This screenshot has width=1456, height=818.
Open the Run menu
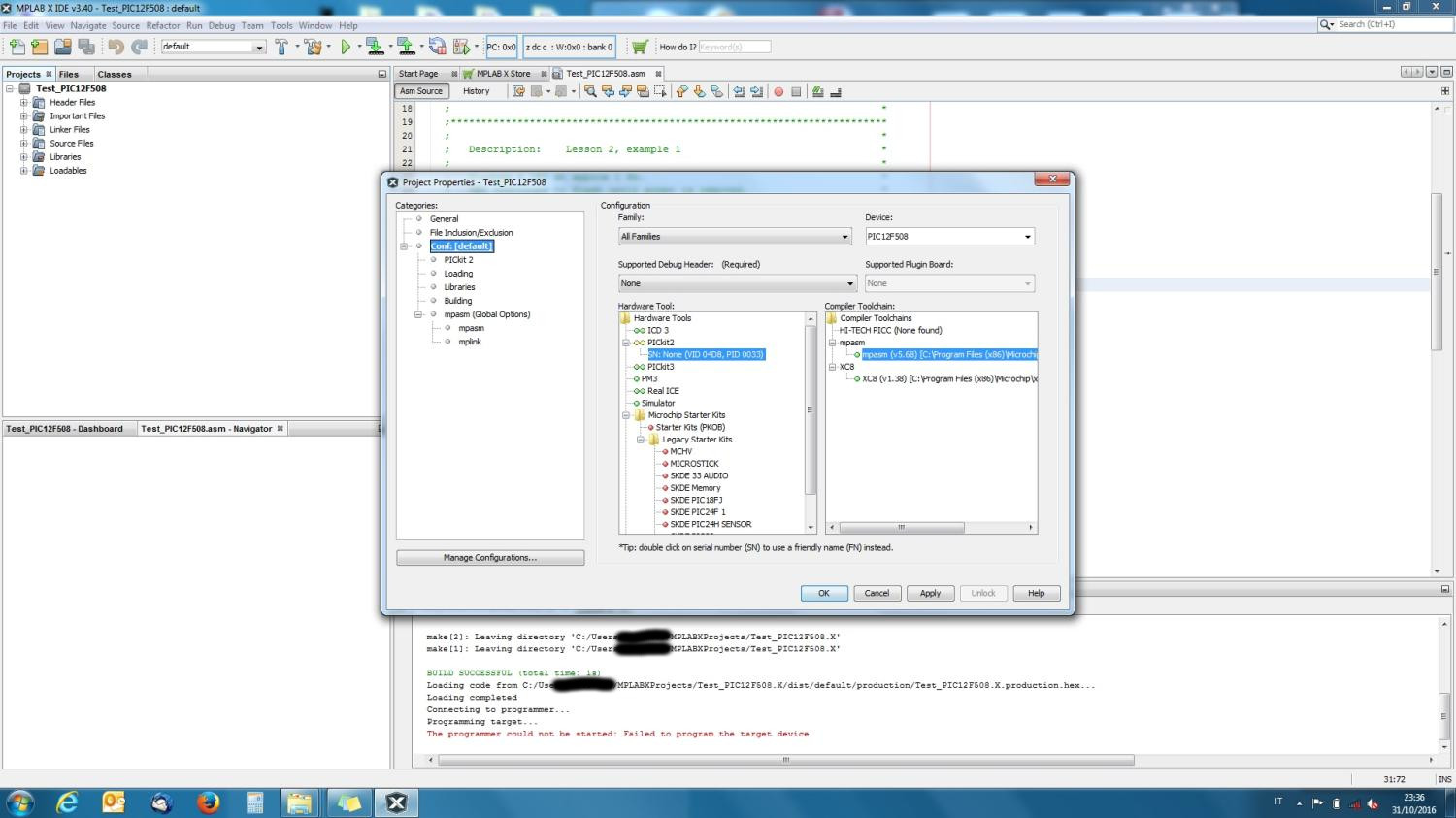[x=194, y=25]
